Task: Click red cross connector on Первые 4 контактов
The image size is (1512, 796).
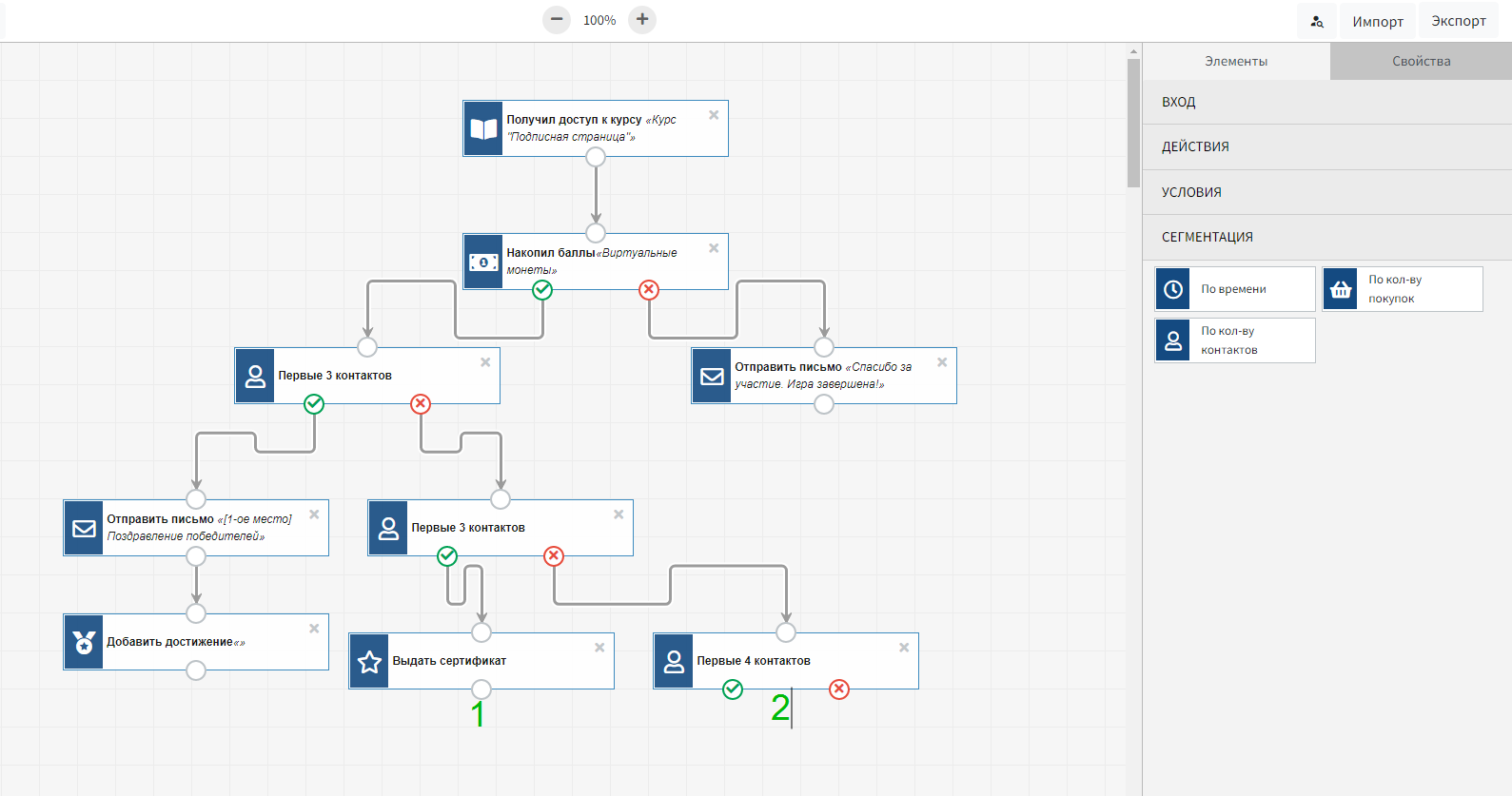Action: tap(839, 689)
